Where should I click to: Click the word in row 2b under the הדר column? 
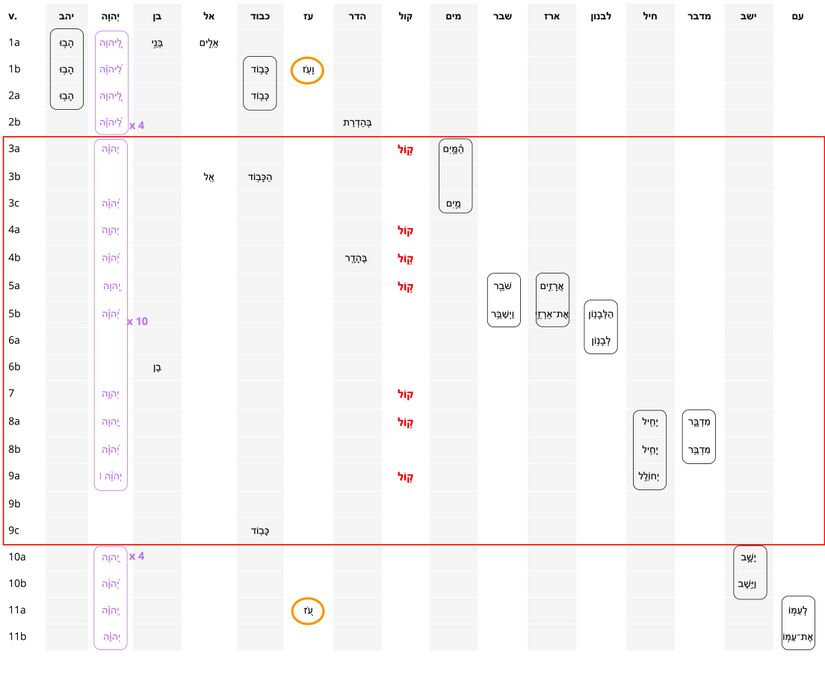pyautogui.click(x=356, y=123)
